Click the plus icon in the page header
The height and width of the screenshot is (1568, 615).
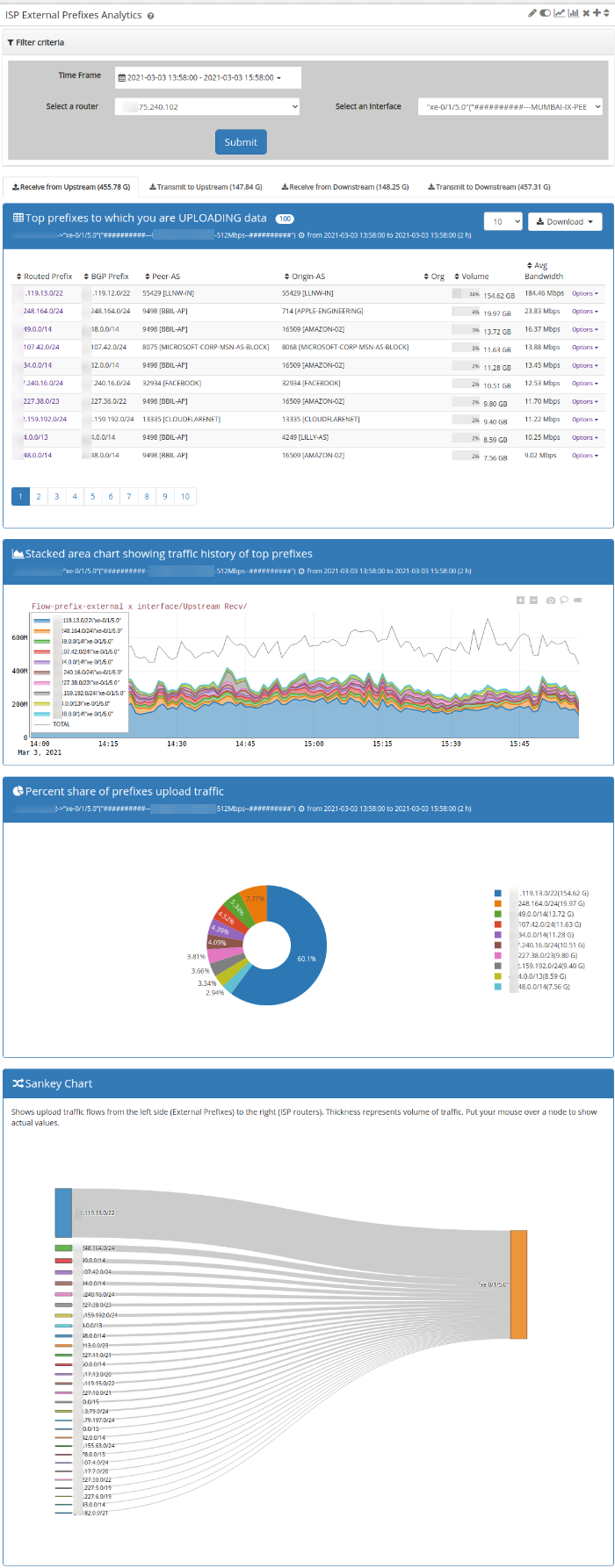(x=597, y=13)
